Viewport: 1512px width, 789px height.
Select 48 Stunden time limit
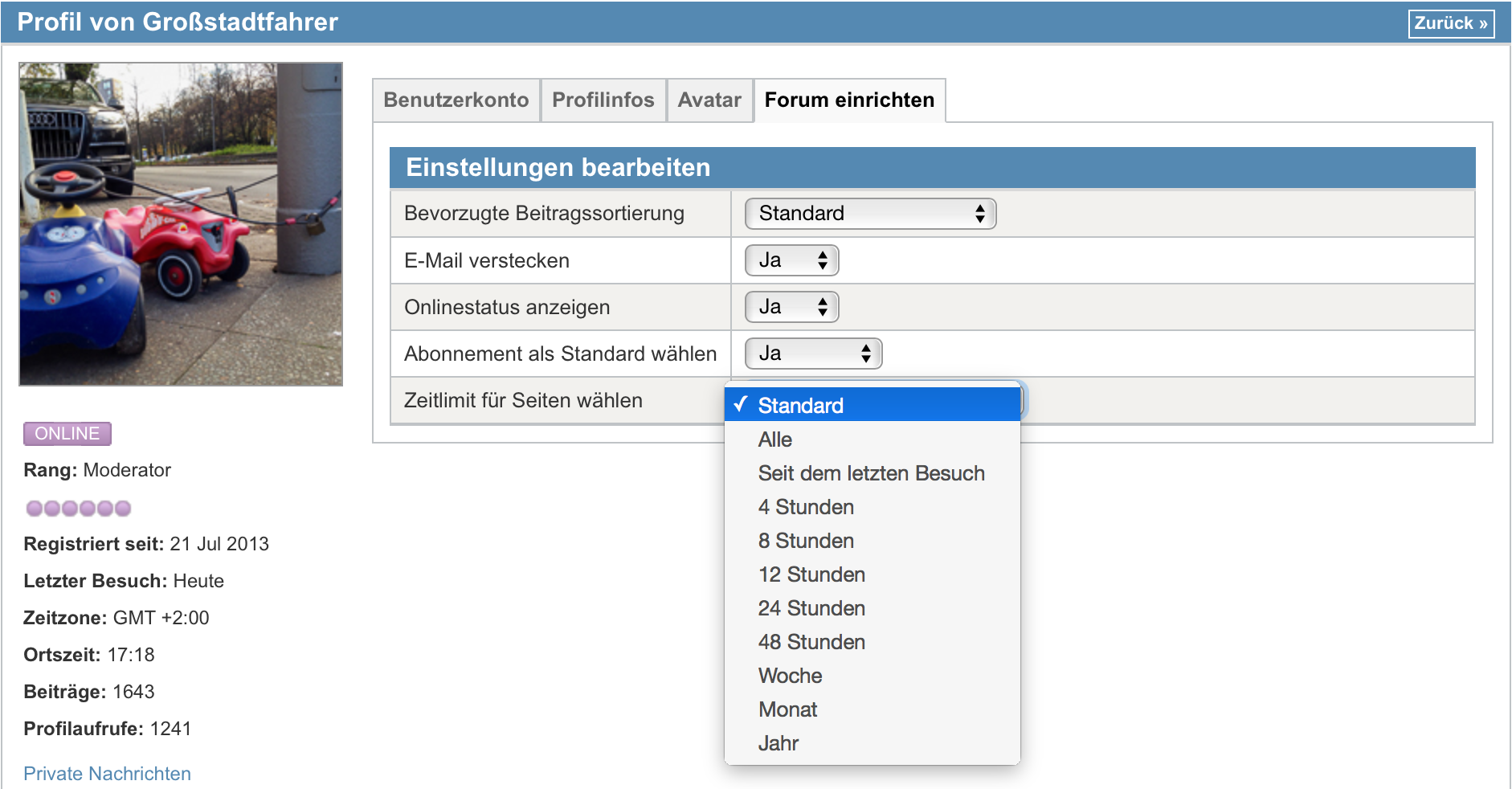click(811, 642)
